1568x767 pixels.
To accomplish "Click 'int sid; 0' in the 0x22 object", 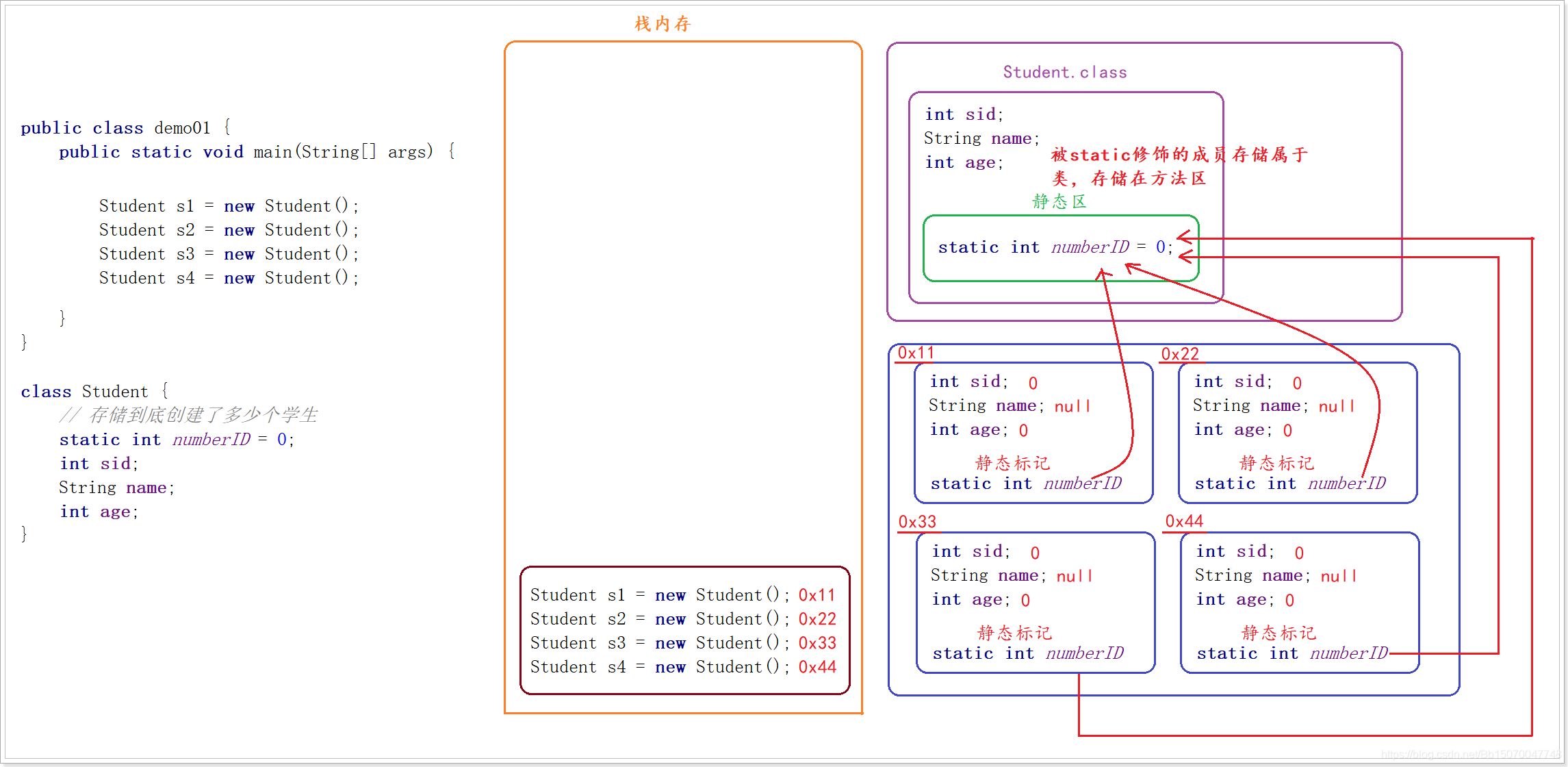I will 1248,382.
